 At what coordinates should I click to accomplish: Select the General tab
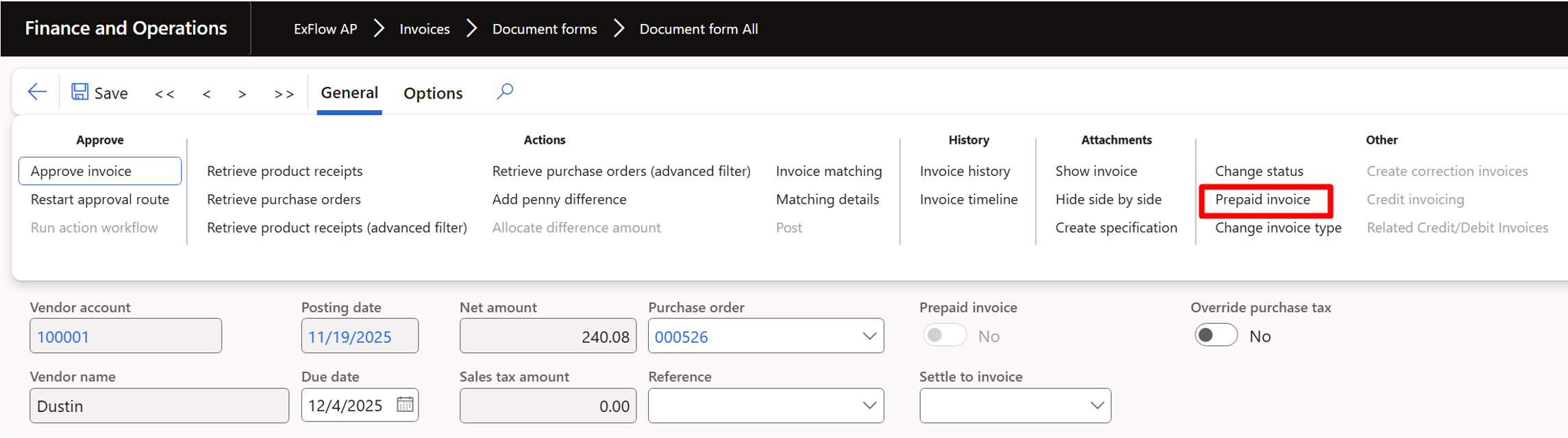pos(349,92)
